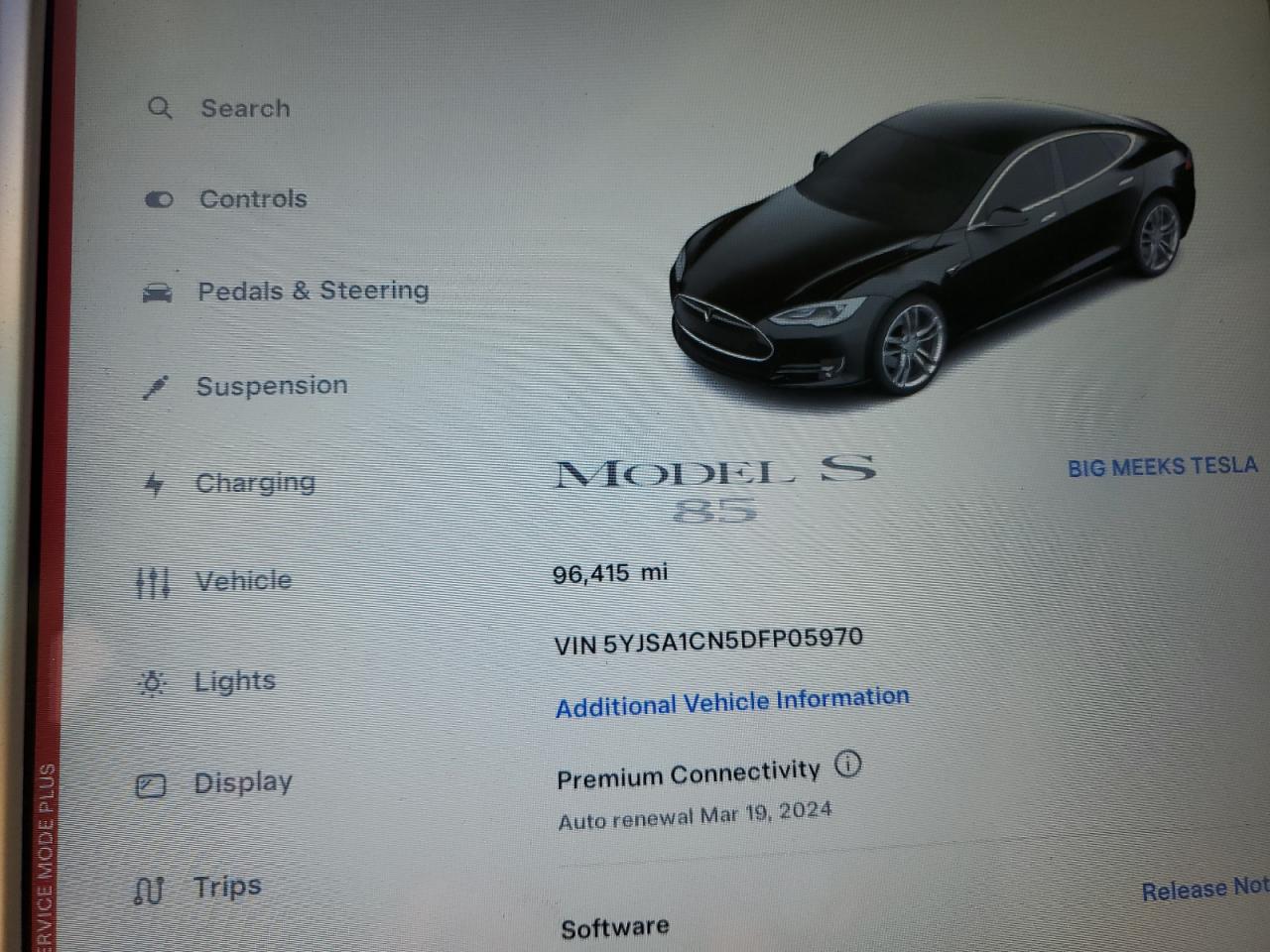This screenshot has height=952, width=1270.
Task: Click the Charging lightning bolt icon
Action: (154, 484)
